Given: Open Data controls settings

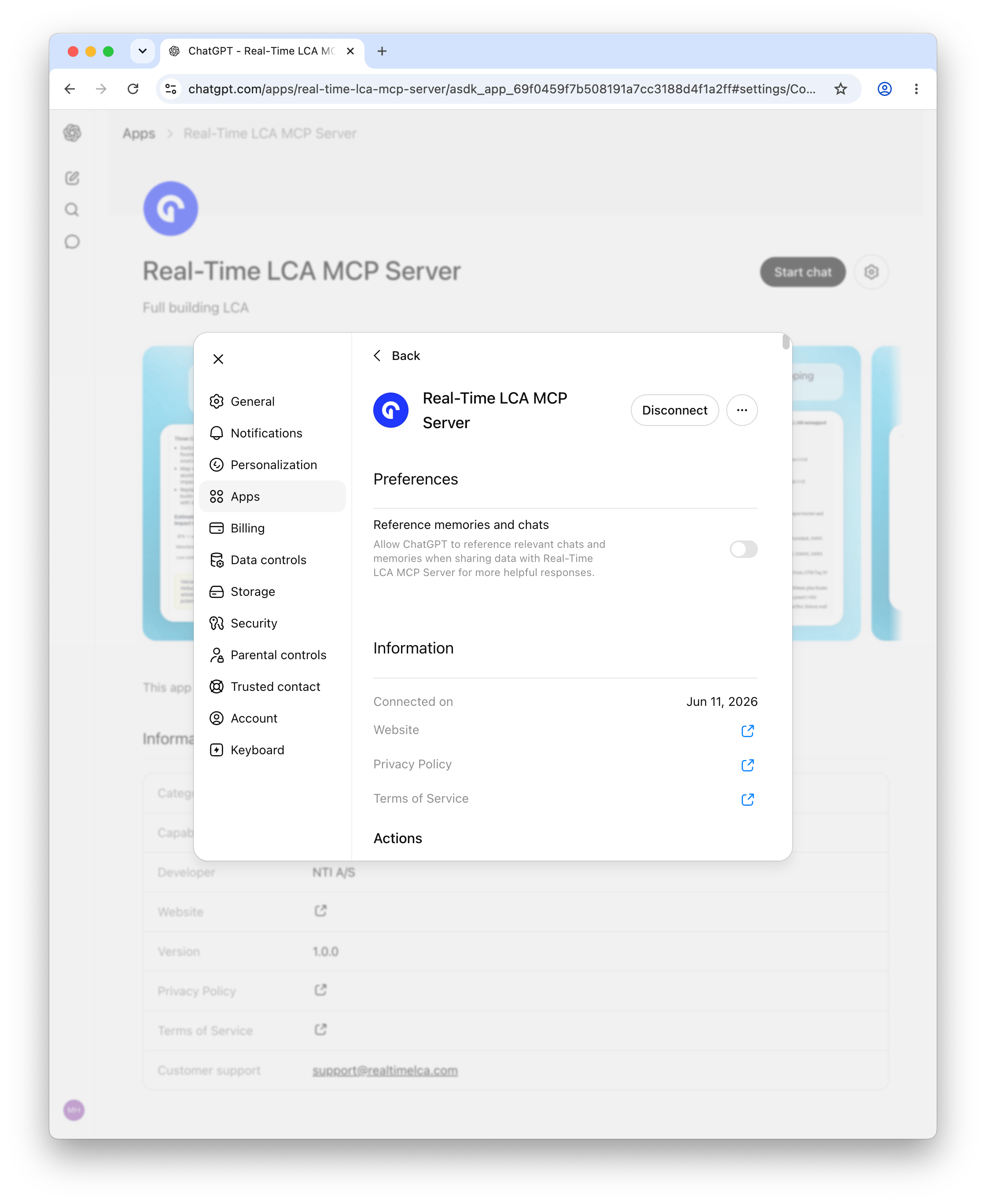Looking at the screenshot, I should click(x=272, y=560).
